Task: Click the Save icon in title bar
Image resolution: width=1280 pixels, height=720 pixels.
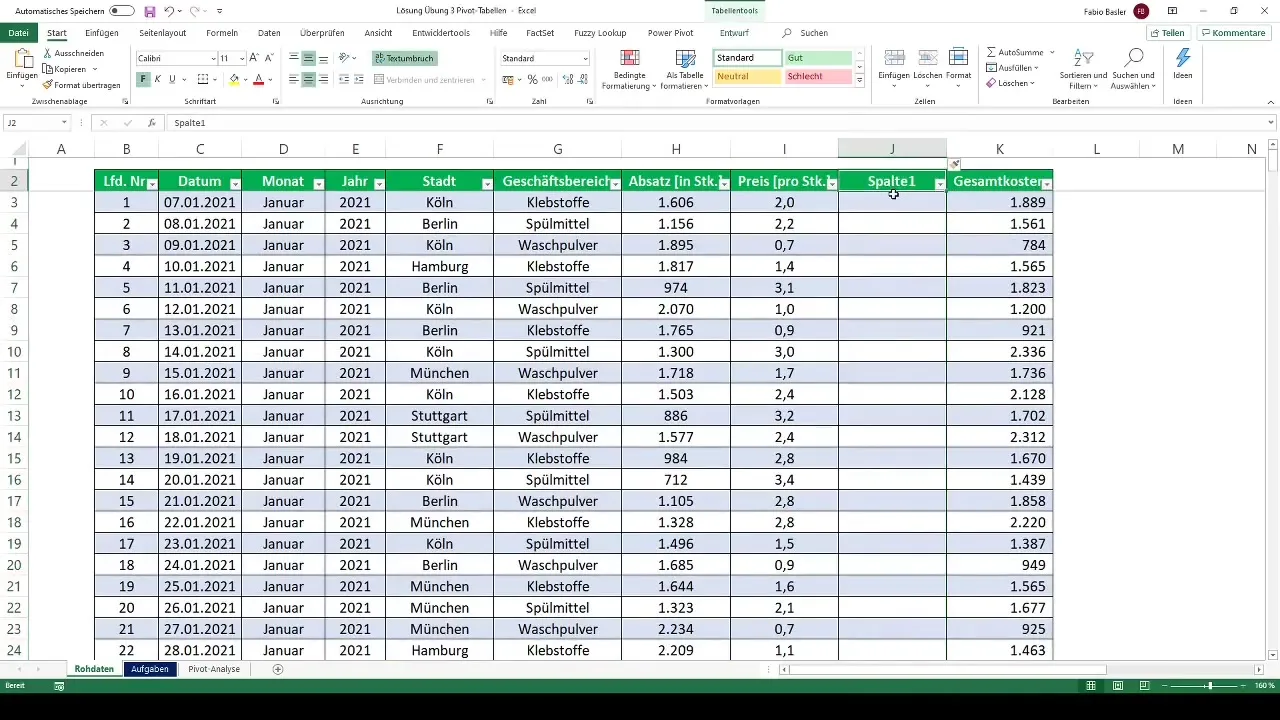Action: [150, 10]
